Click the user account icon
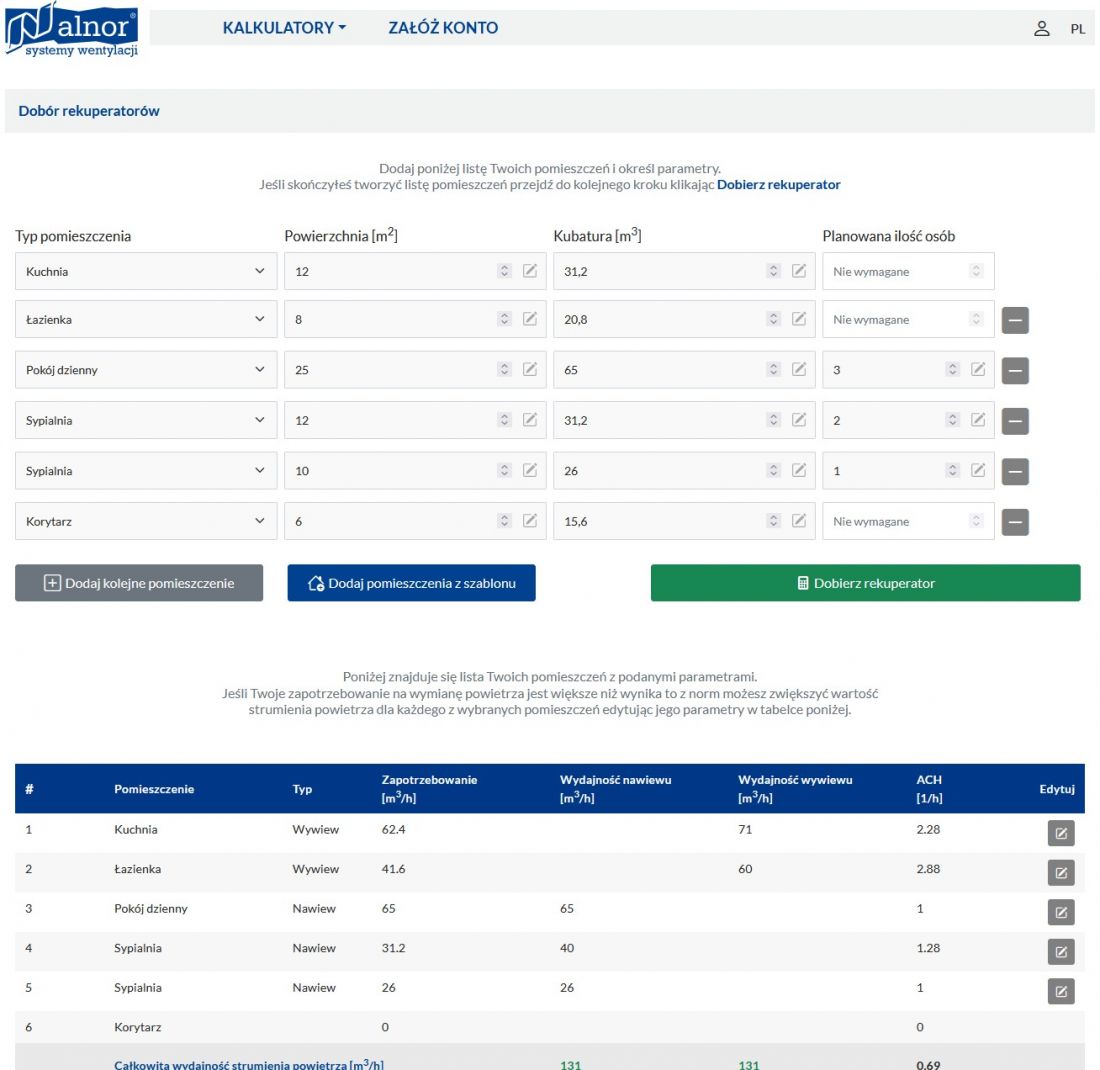This screenshot has height=1070, width=1100. click(1042, 28)
